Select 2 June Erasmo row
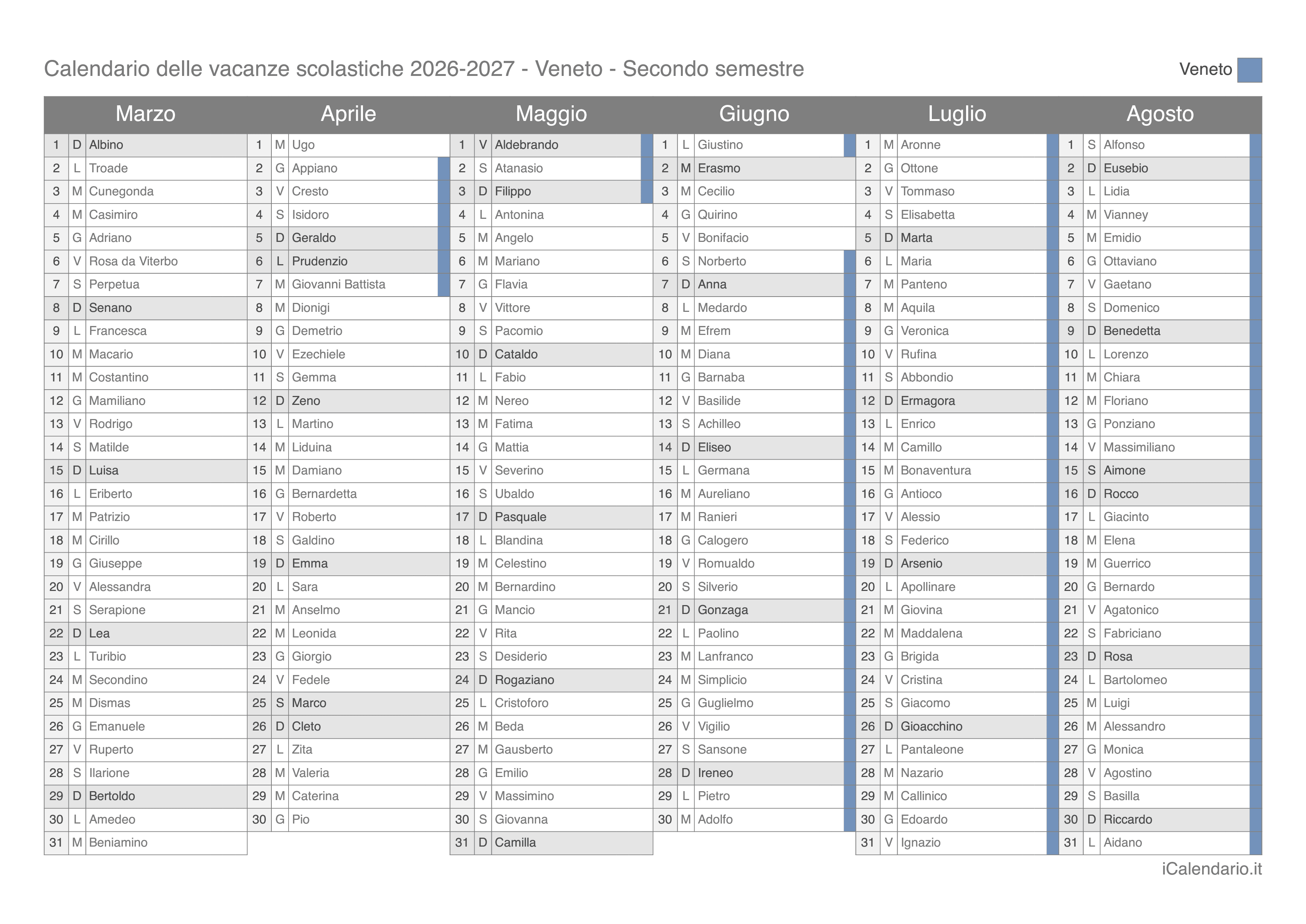 point(754,169)
